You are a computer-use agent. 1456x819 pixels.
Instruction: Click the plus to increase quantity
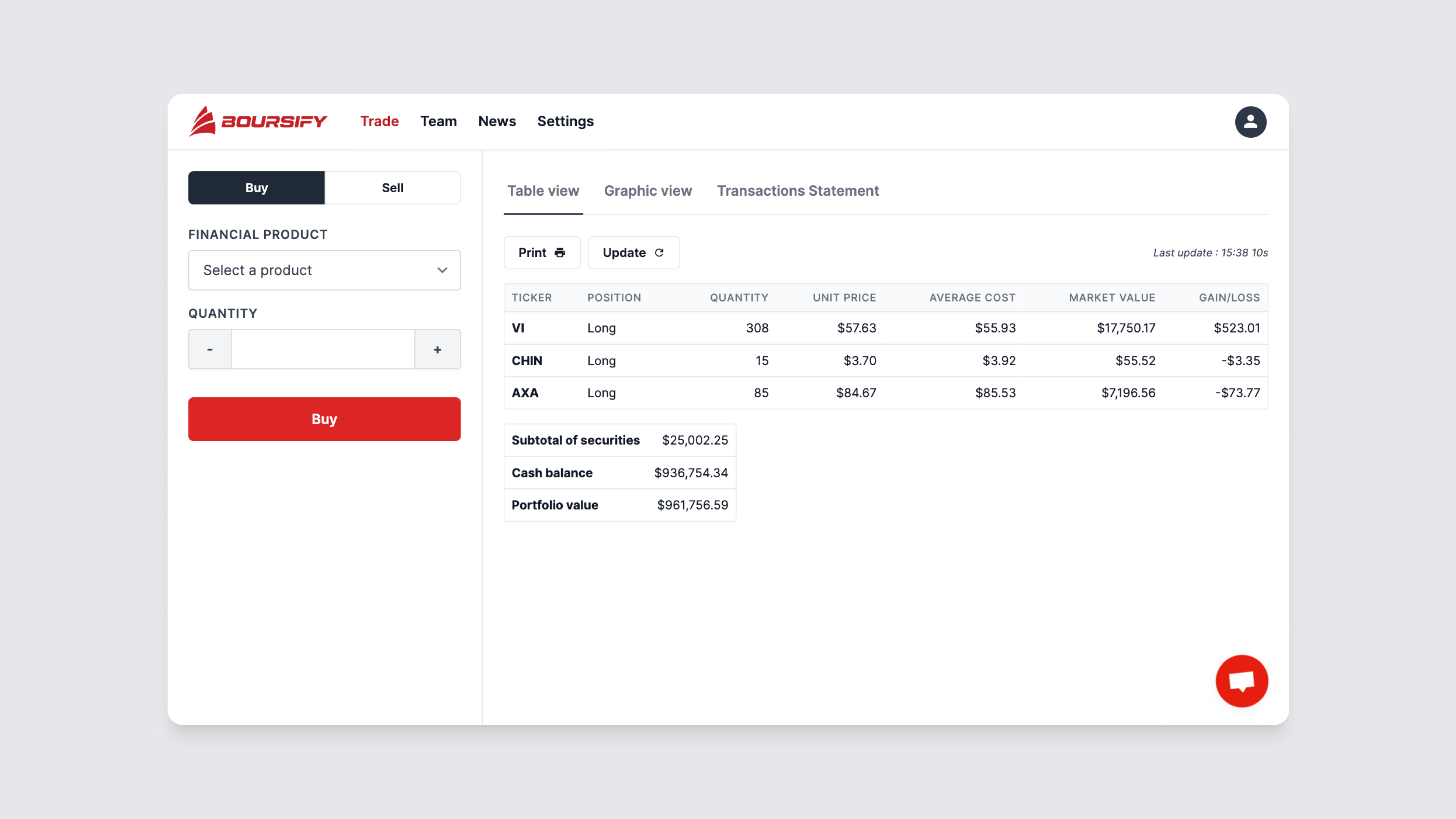coord(438,349)
